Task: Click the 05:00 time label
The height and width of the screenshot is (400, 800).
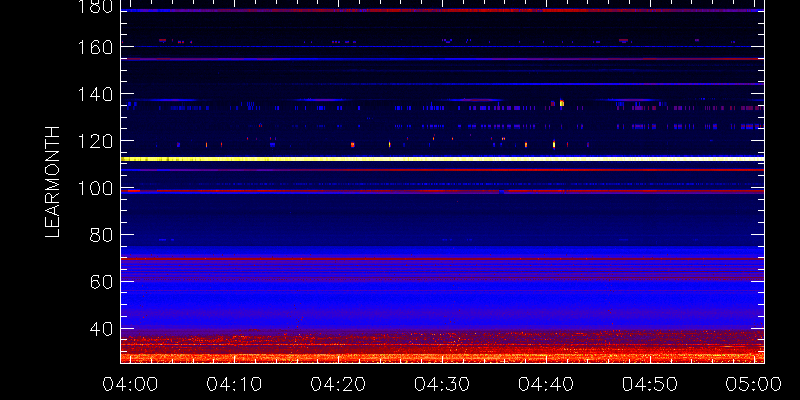Action: [x=754, y=384]
